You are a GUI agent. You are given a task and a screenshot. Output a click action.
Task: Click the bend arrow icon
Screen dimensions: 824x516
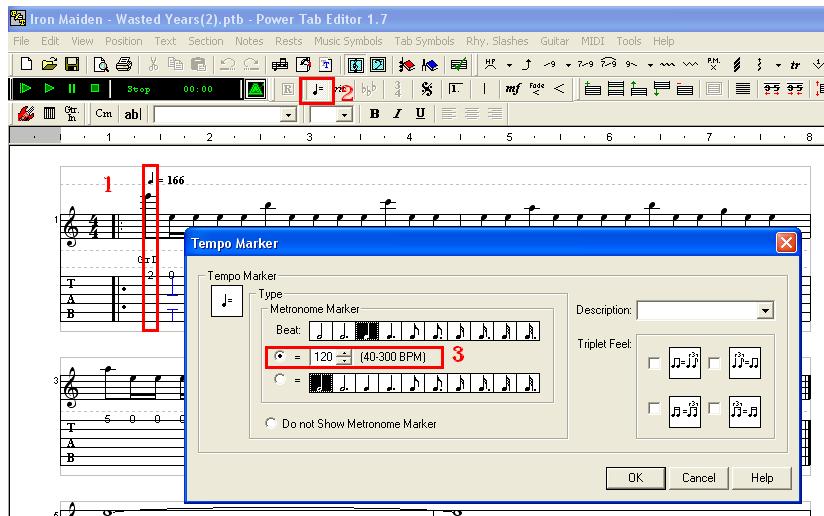click(x=527, y=65)
